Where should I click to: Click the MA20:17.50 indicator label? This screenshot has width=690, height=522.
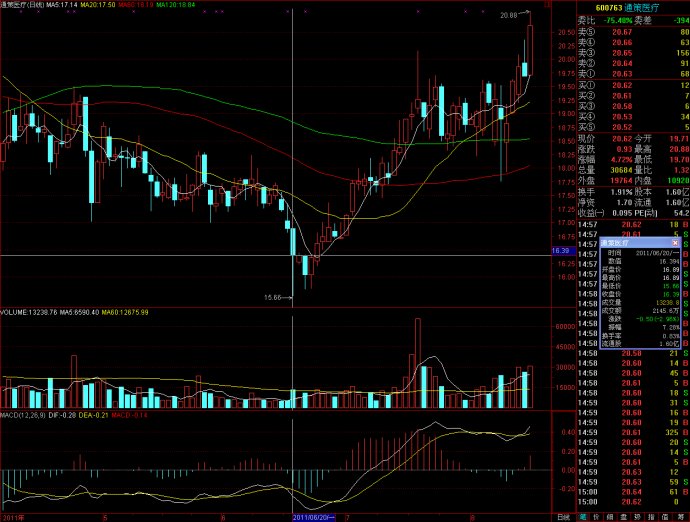coord(98,5)
